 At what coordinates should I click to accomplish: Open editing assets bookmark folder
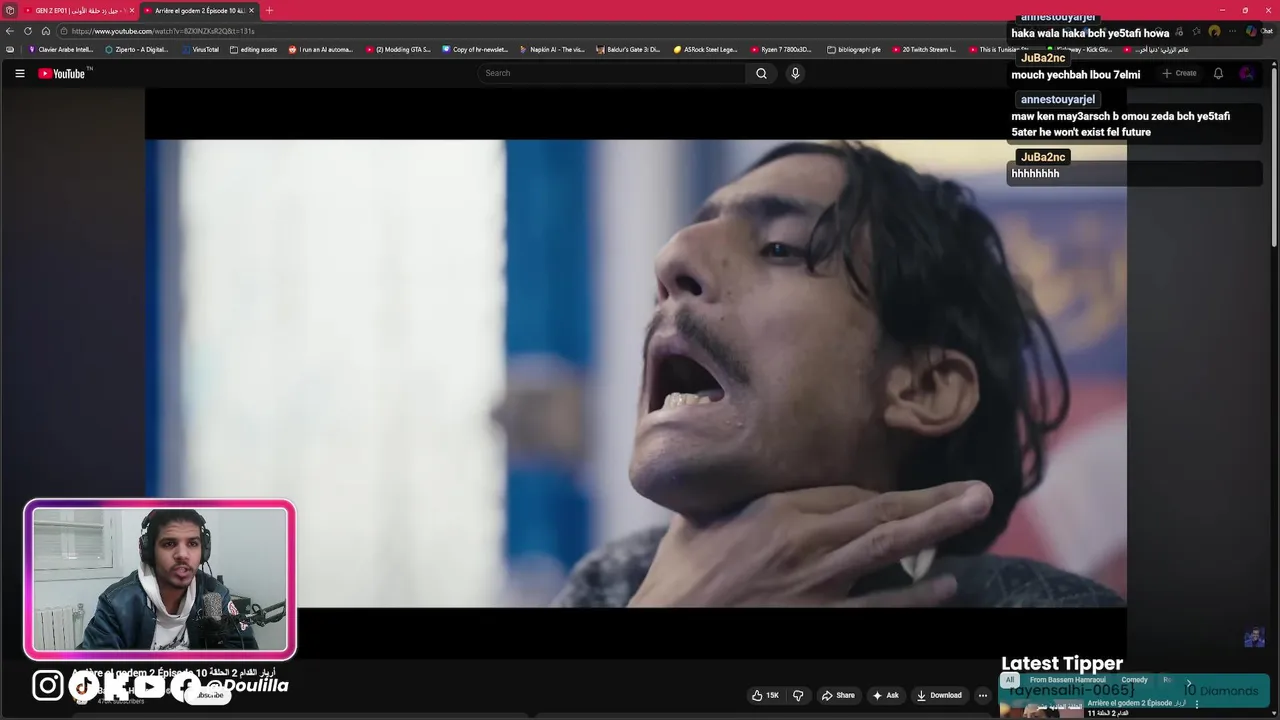pyautogui.click(x=253, y=49)
